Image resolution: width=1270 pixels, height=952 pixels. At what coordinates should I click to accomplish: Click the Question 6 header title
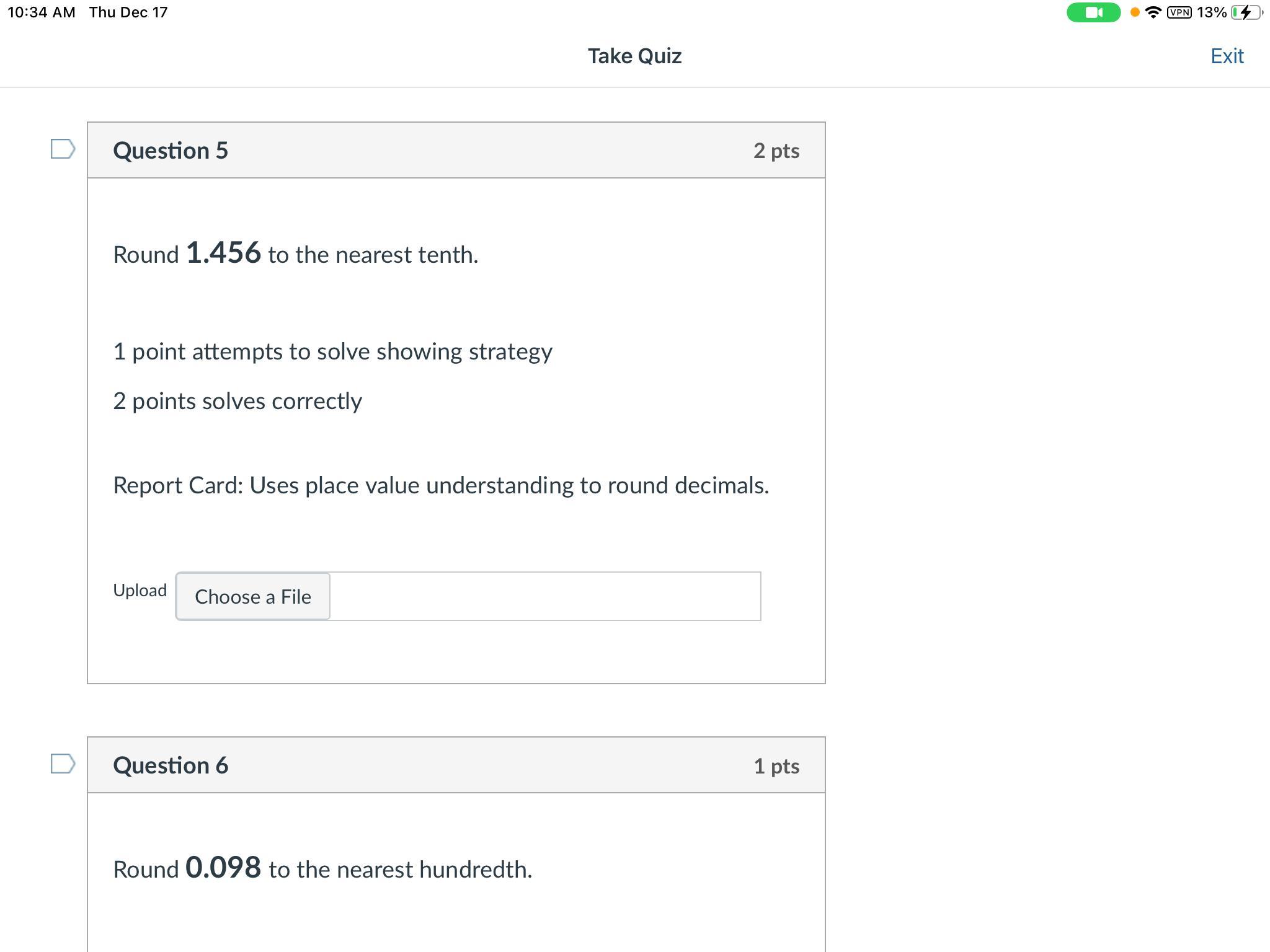[171, 765]
